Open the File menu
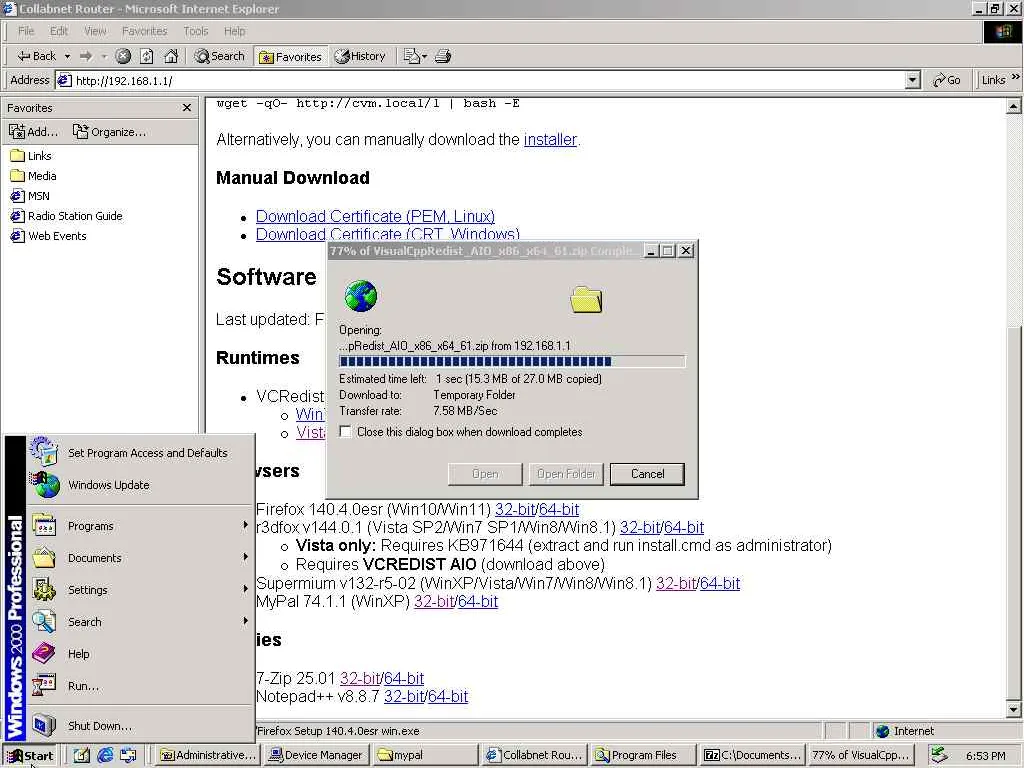 pos(25,31)
